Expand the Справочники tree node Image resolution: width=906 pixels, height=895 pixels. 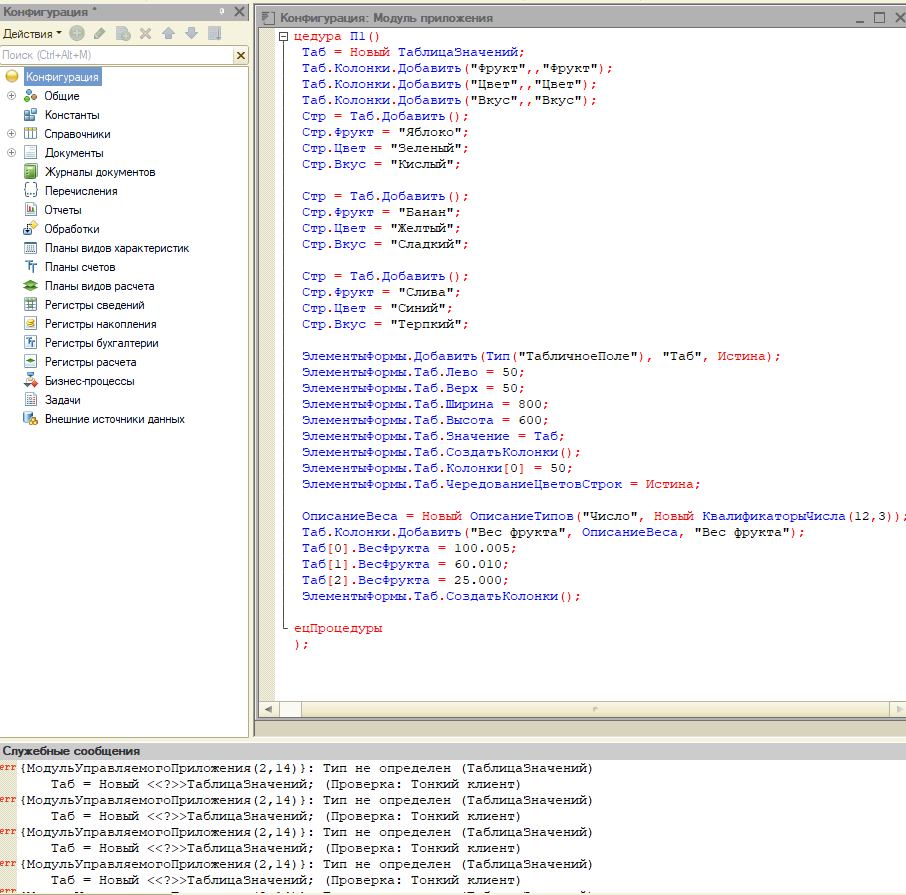(x=11, y=134)
